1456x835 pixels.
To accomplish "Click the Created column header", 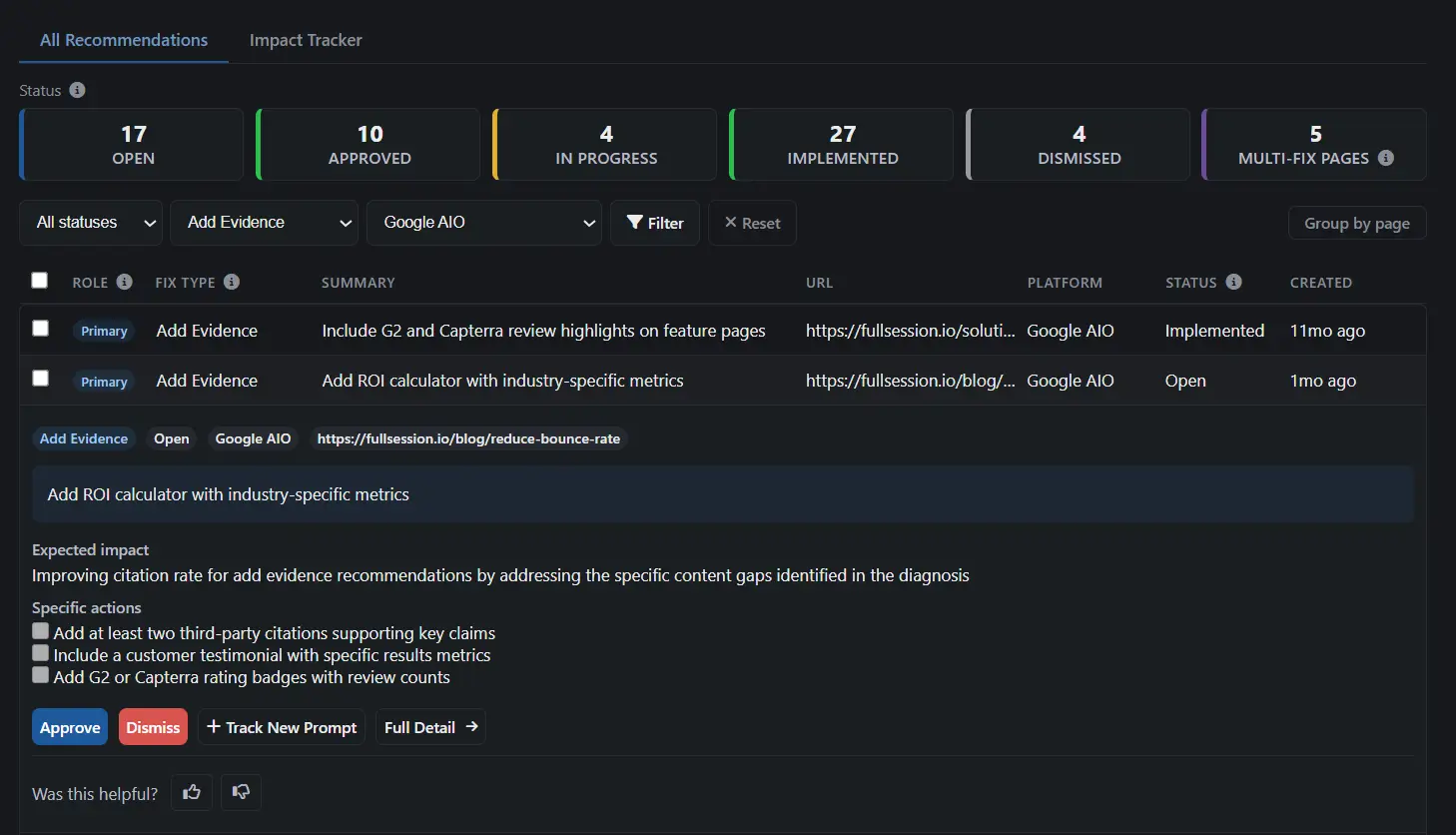I will click(x=1321, y=283).
